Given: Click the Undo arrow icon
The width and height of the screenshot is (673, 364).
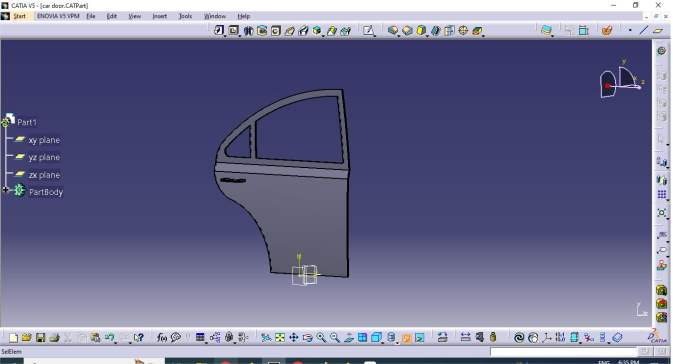Looking at the screenshot, I should [x=109, y=338].
